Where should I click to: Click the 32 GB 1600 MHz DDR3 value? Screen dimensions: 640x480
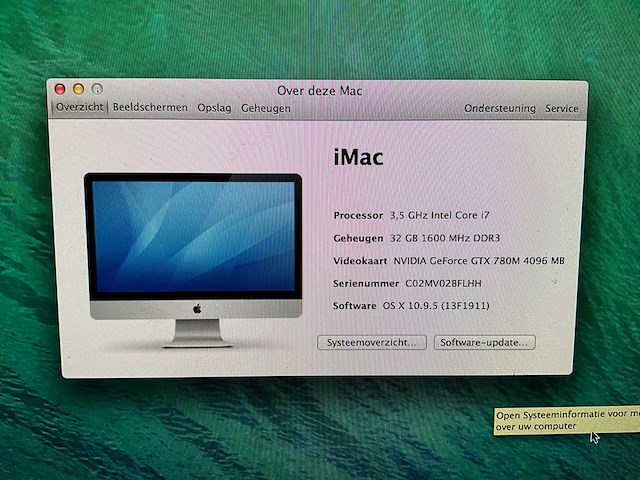pos(445,238)
